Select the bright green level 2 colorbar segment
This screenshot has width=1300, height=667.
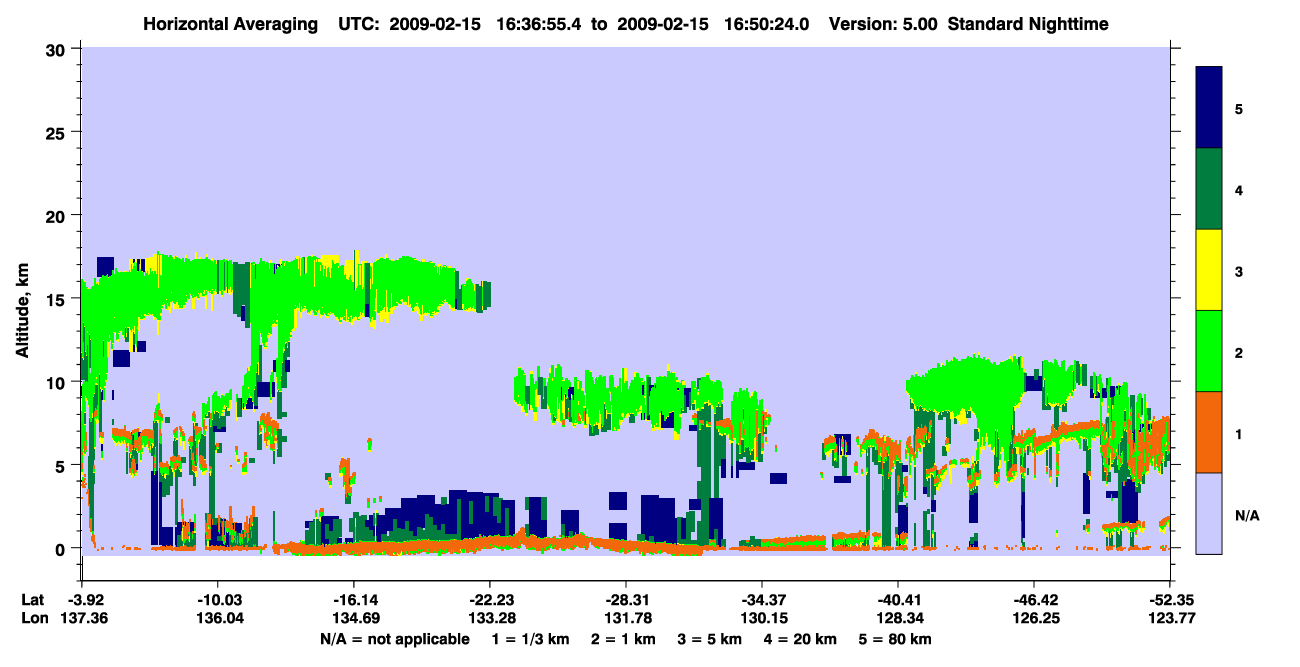click(x=1209, y=351)
